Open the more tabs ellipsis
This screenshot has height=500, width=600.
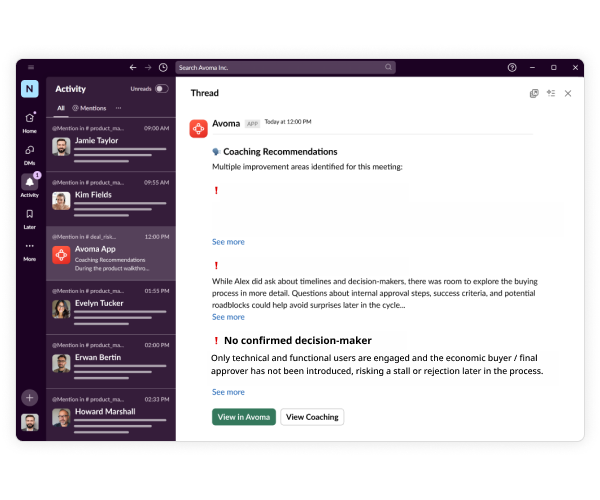coord(118,108)
